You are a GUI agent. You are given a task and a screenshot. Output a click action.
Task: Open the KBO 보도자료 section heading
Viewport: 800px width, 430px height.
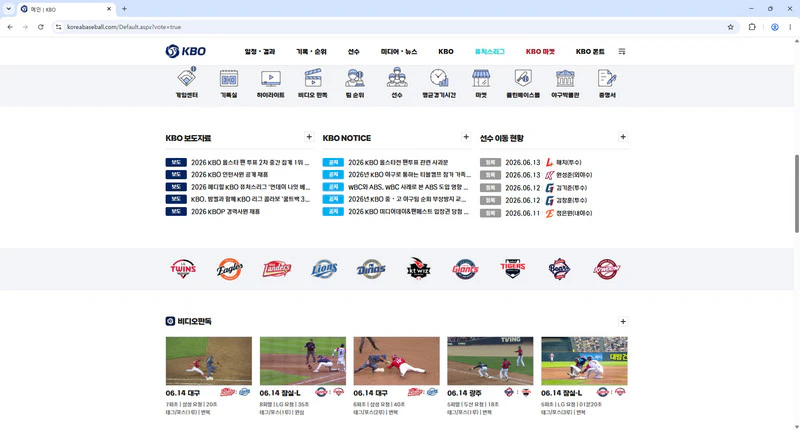(188, 138)
